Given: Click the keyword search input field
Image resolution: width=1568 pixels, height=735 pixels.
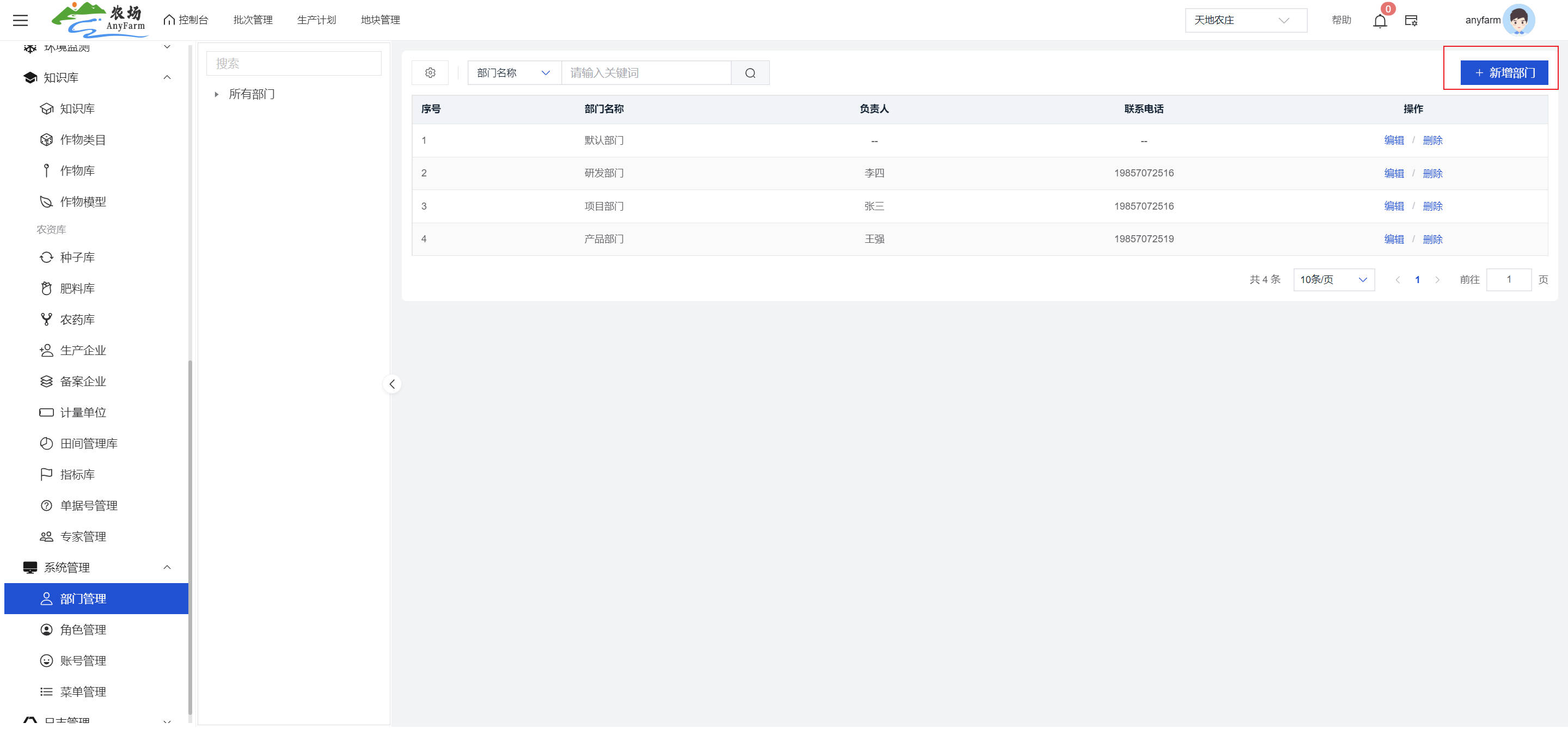Looking at the screenshot, I should pos(645,73).
